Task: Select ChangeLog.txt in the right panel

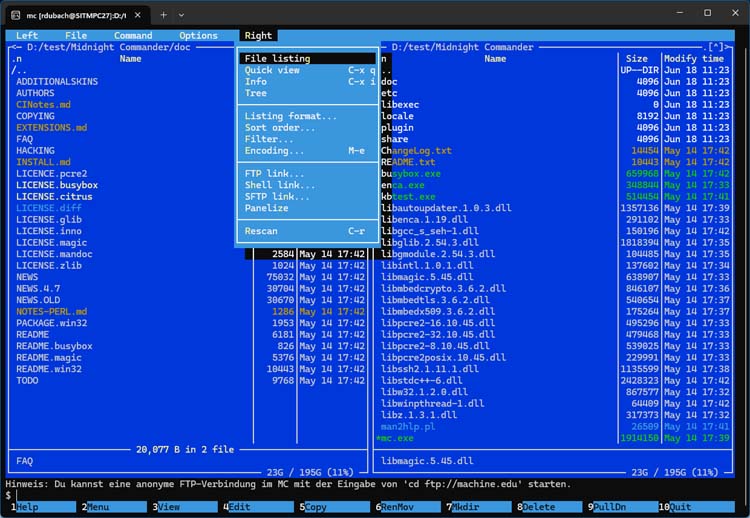Action: click(416, 150)
